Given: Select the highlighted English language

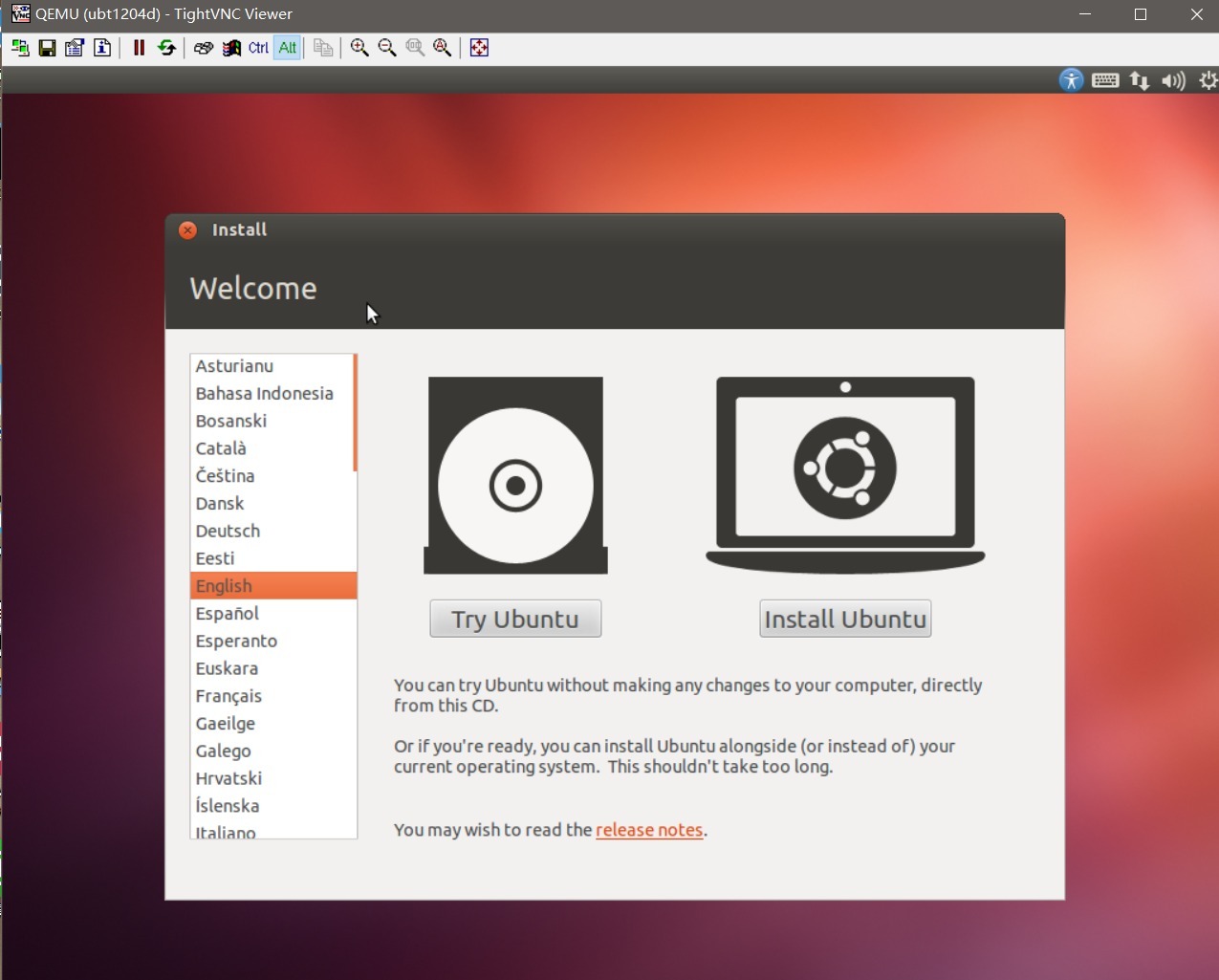Looking at the screenshot, I should 273,586.
